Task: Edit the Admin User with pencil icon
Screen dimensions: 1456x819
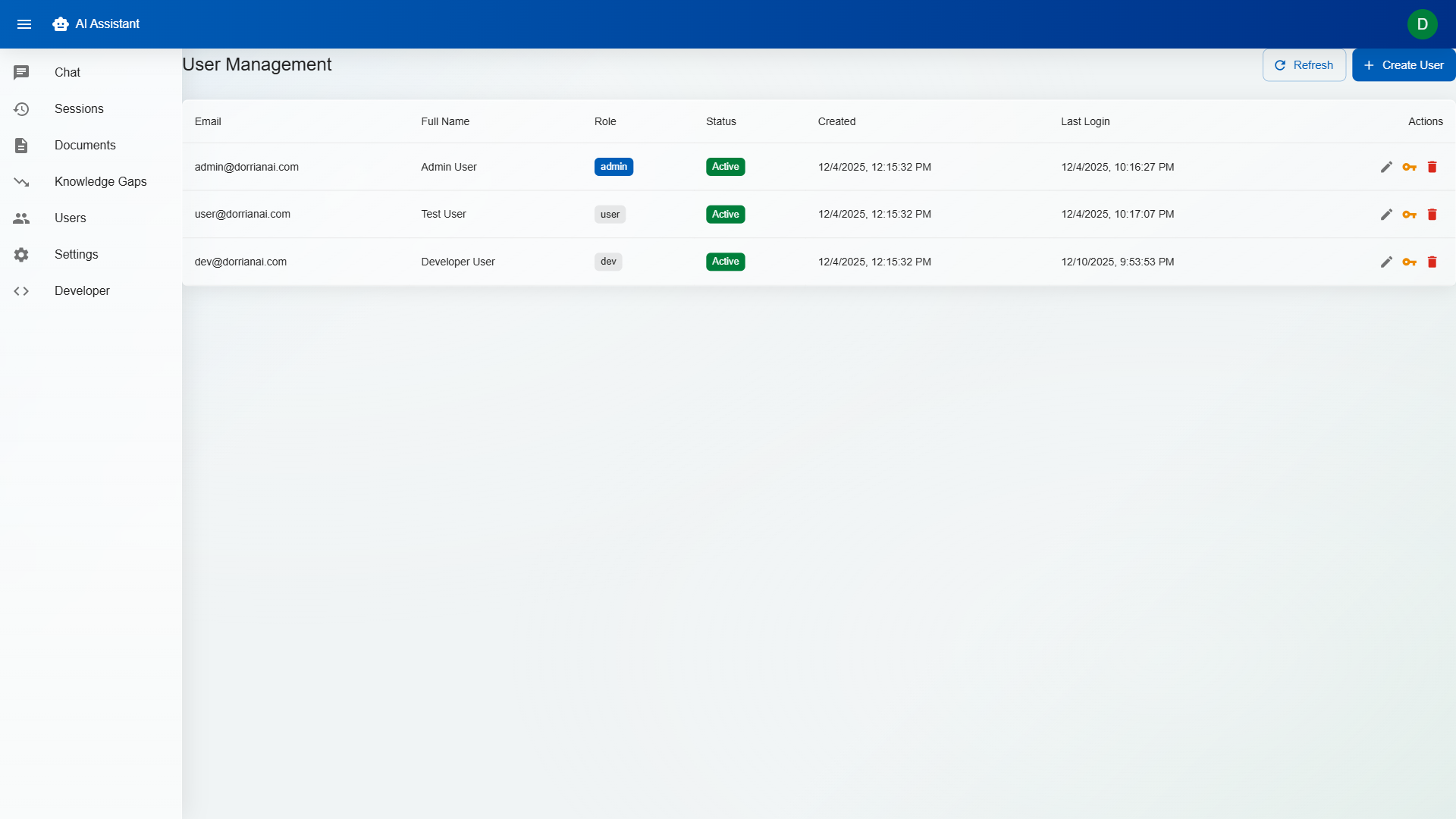Action: coord(1386,167)
